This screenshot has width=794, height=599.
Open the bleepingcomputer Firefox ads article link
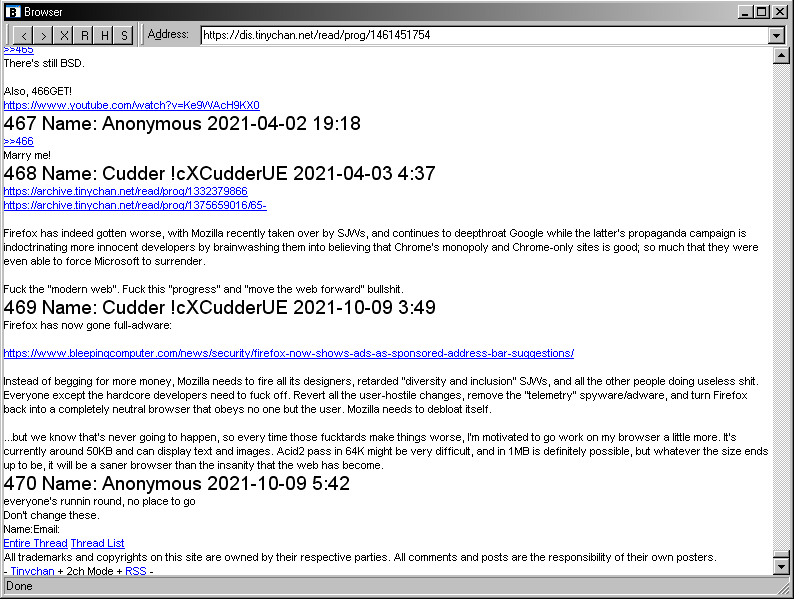pos(289,353)
